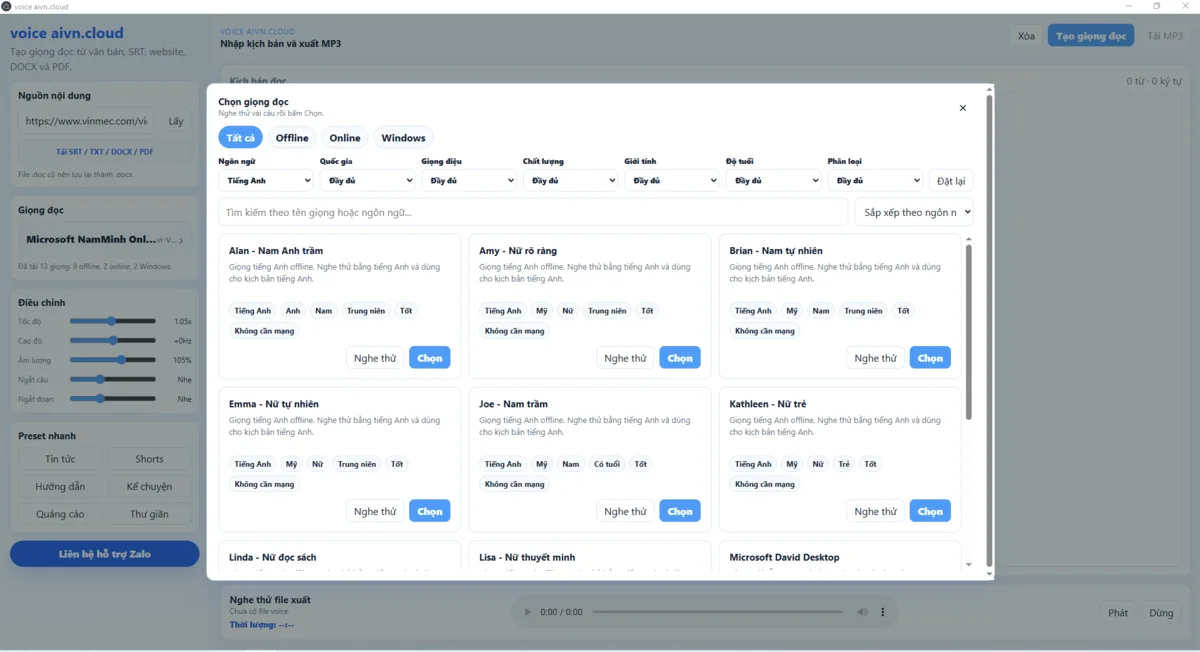The height and width of the screenshot is (652, 1200).
Task: Open the Giới tính dropdown
Action: (x=672, y=181)
